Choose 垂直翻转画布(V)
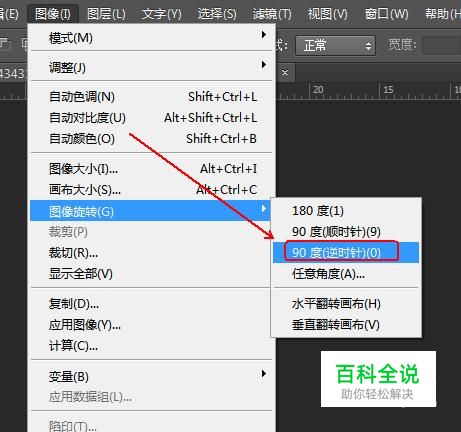Viewport: 461px width, 432px height. point(346,325)
